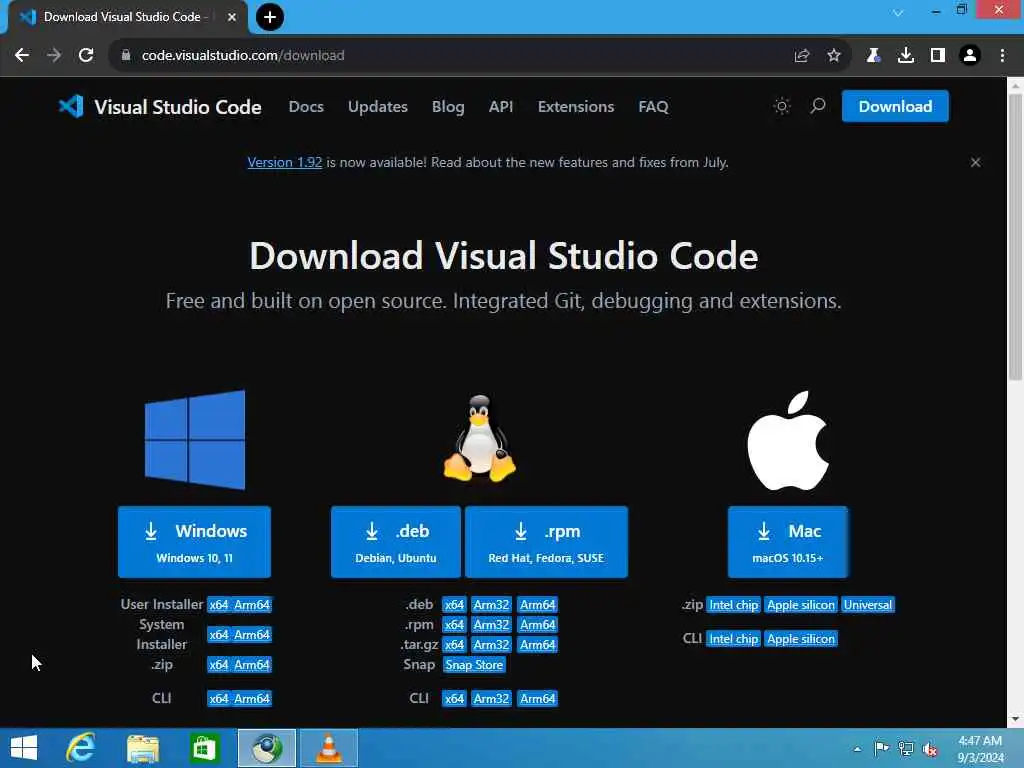The height and width of the screenshot is (768, 1024).
Task: Click the Windows logo image
Action: (195, 440)
